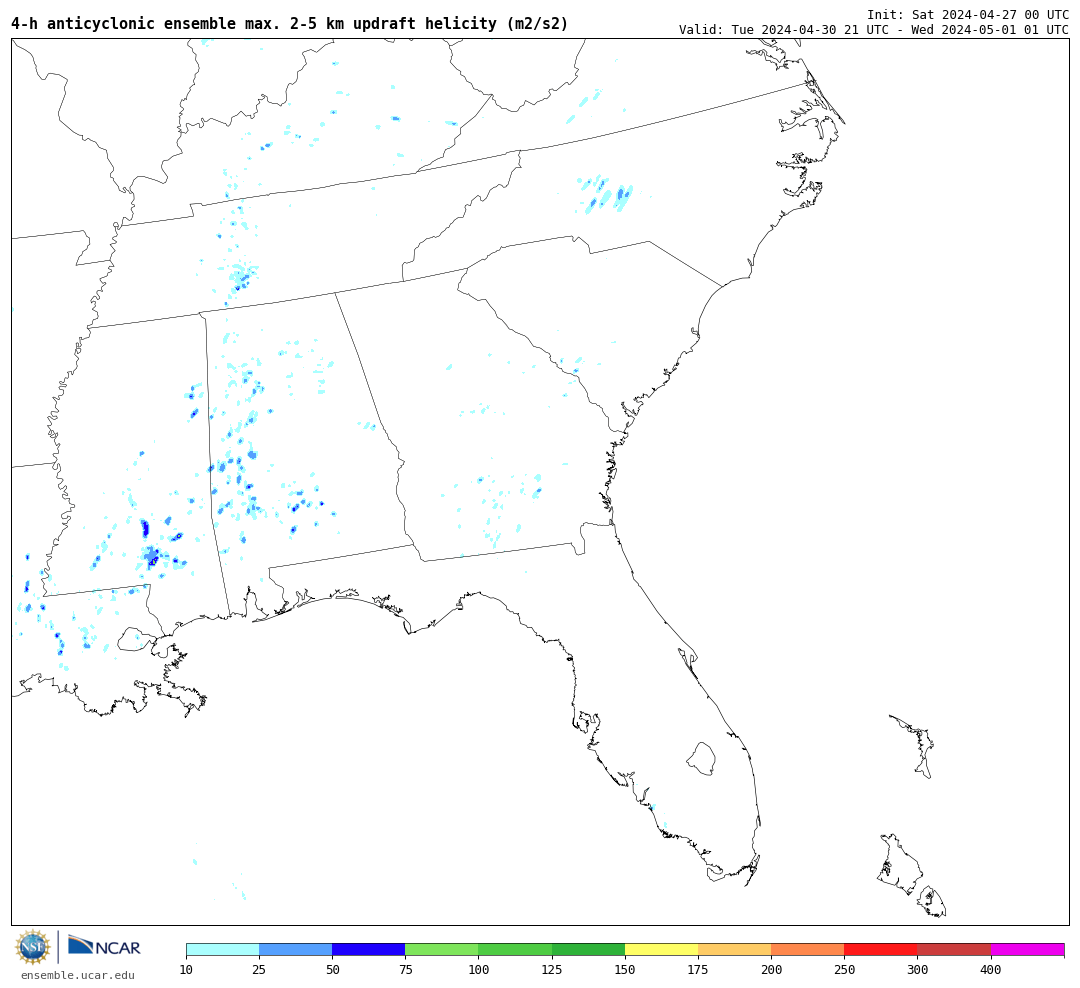The image size is (1080, 988).
Task: Click the colorbar label 75
Action: [x=406, y=970]
